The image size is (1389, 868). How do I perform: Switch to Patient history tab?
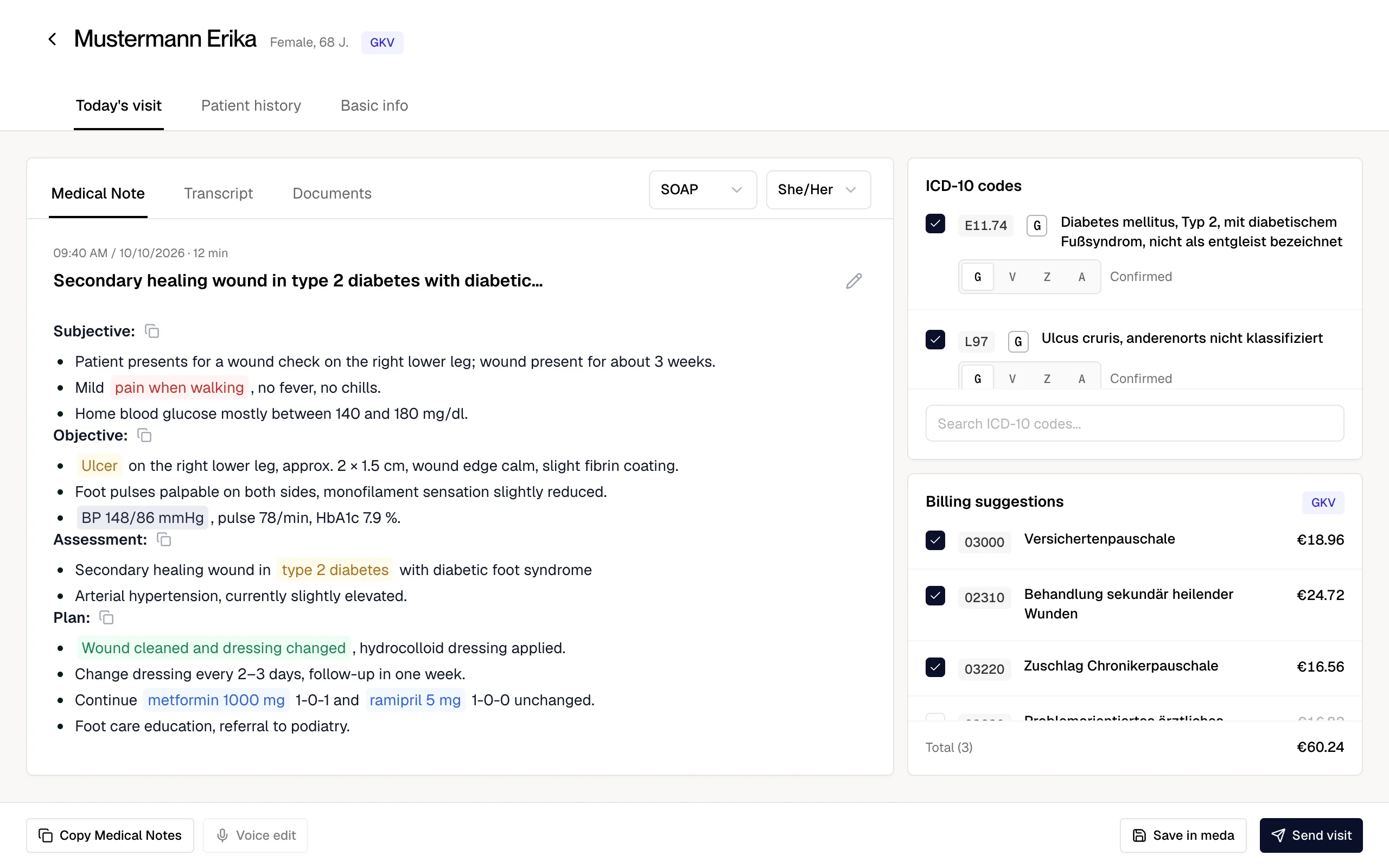[x=251, y=106]
